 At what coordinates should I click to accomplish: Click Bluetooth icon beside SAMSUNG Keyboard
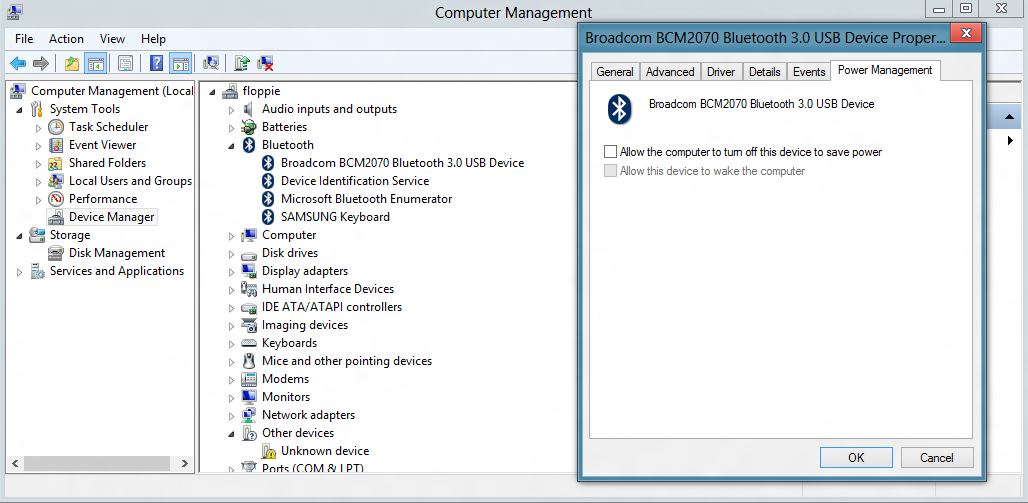(x=267, y=217)
